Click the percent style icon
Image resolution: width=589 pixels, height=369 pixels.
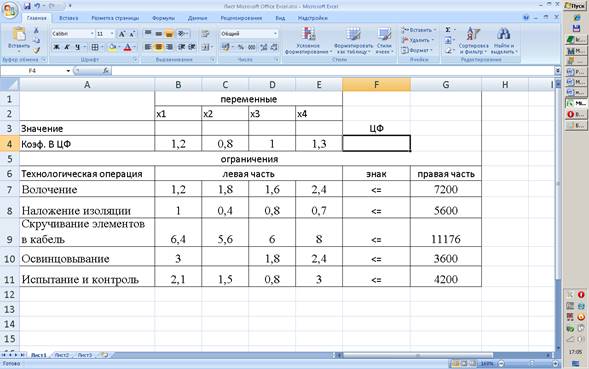241,47
